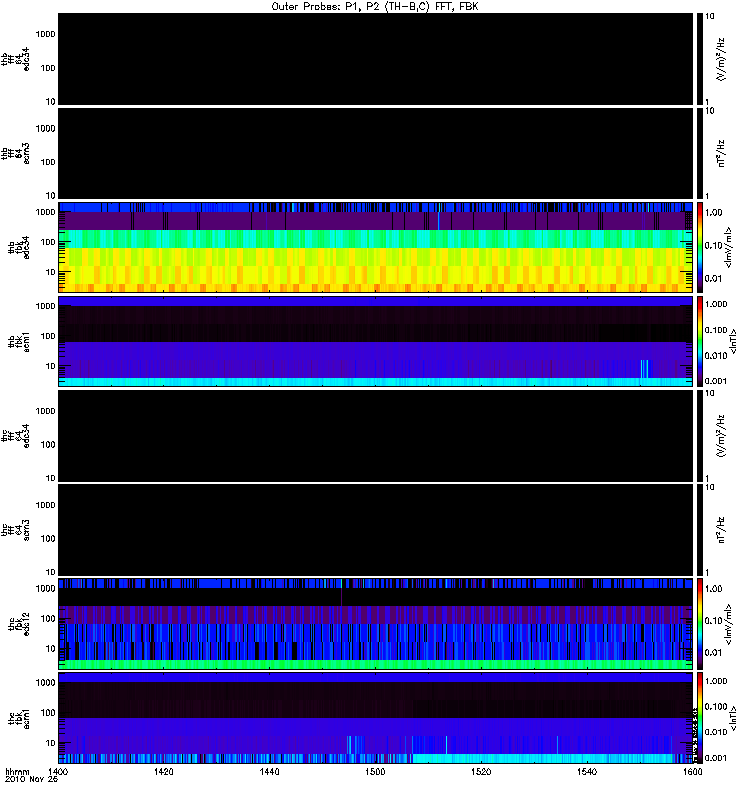Click inside the black thb fff 64 scm3 spectrogram
The image size is (750, 800).
(x=375, y=153)
